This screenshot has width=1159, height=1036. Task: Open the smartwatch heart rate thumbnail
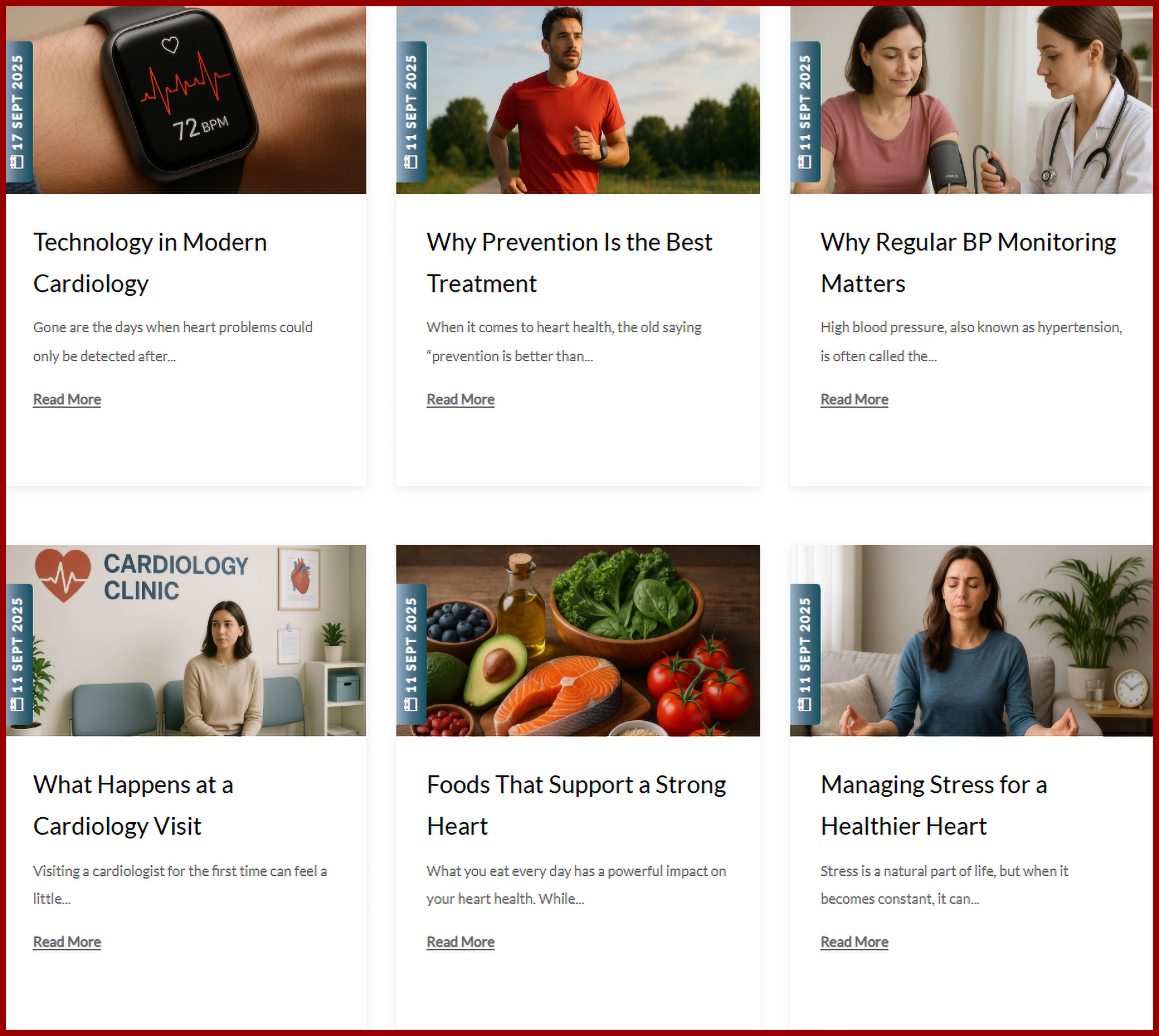coord(186,100)
